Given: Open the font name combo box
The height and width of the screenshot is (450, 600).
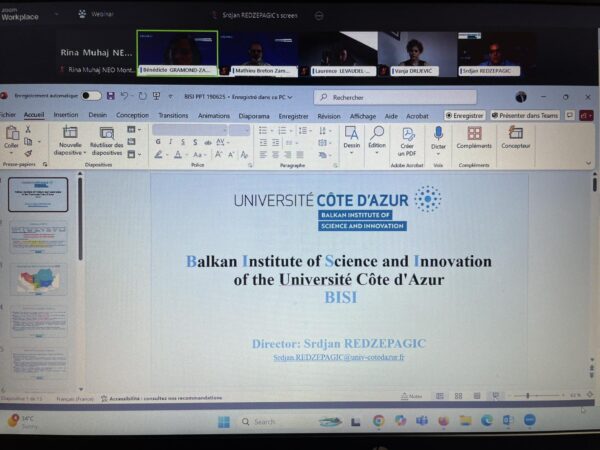Looking at the screenshot, I should pos(190,130).
